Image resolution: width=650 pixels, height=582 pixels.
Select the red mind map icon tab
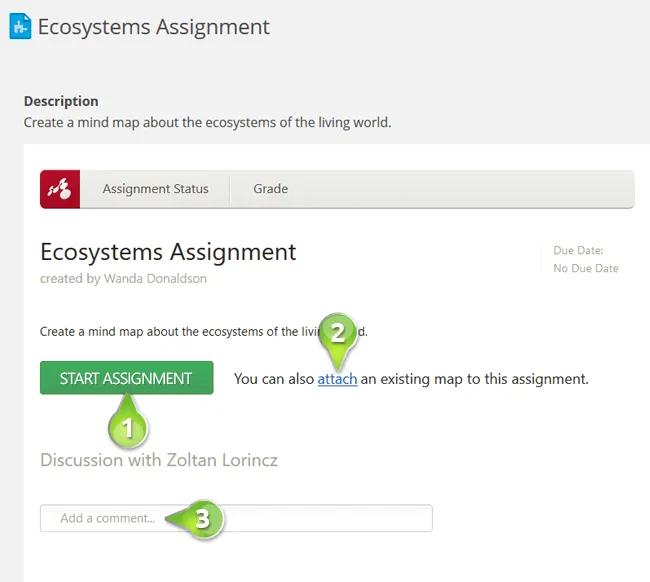(59, 189)
